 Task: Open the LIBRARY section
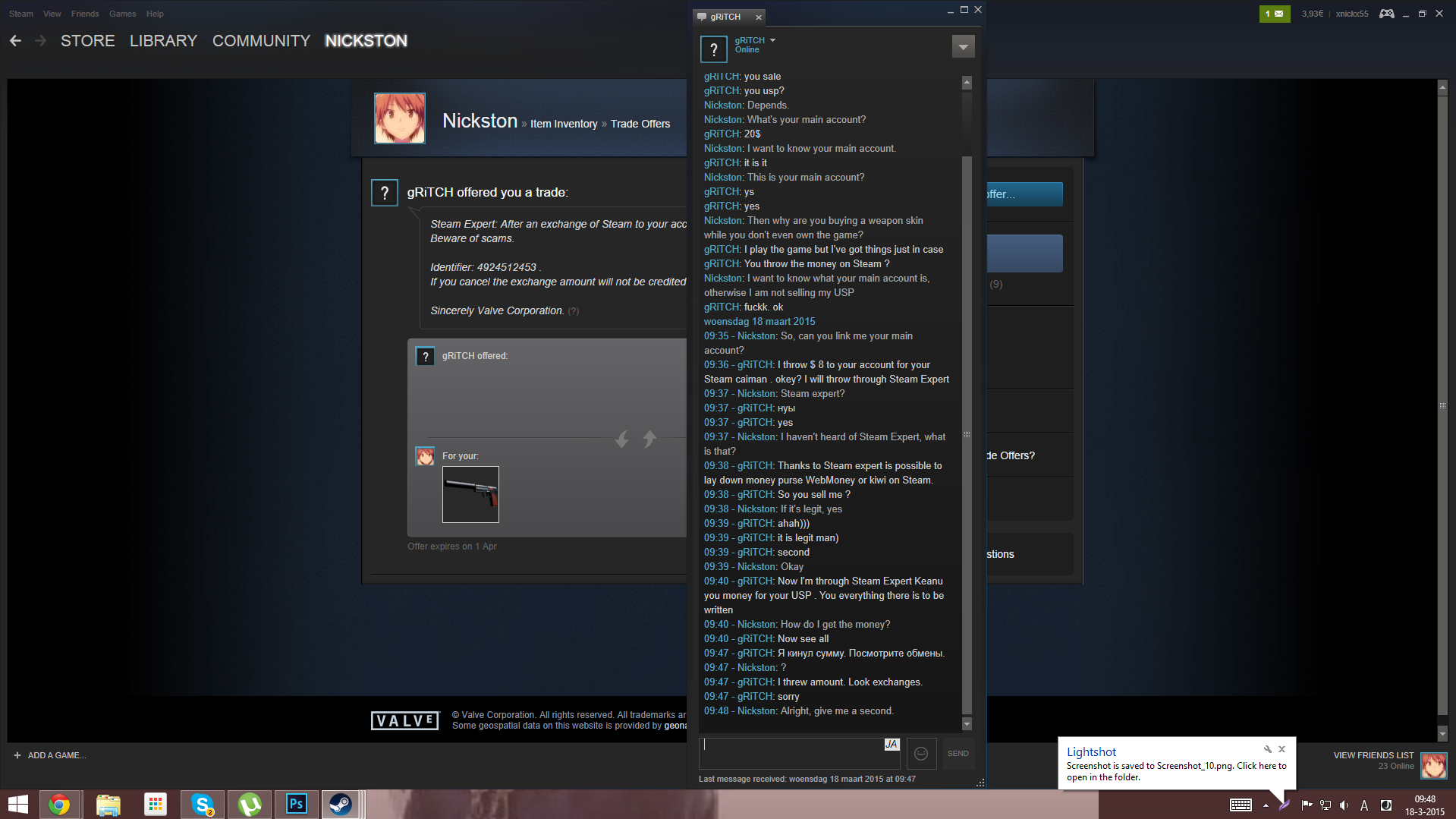(x=163, y=41)
